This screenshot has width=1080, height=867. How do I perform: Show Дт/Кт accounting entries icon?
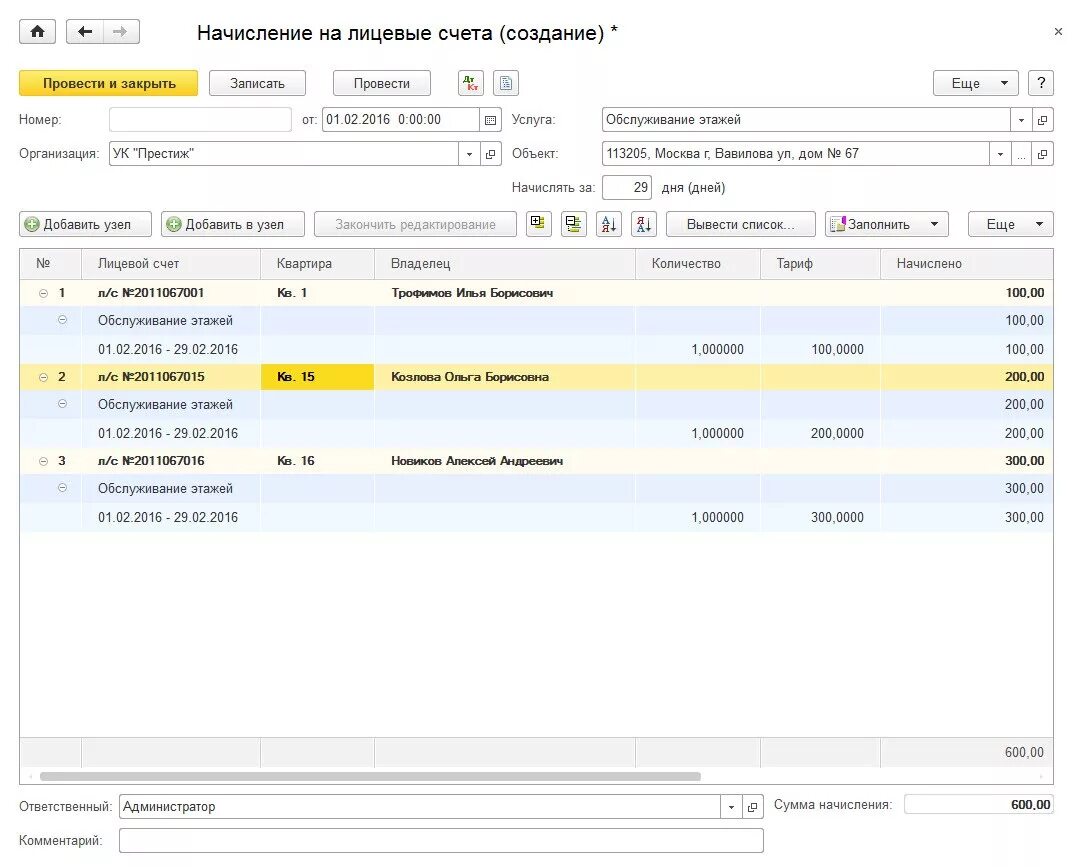(x=471, y=83)
